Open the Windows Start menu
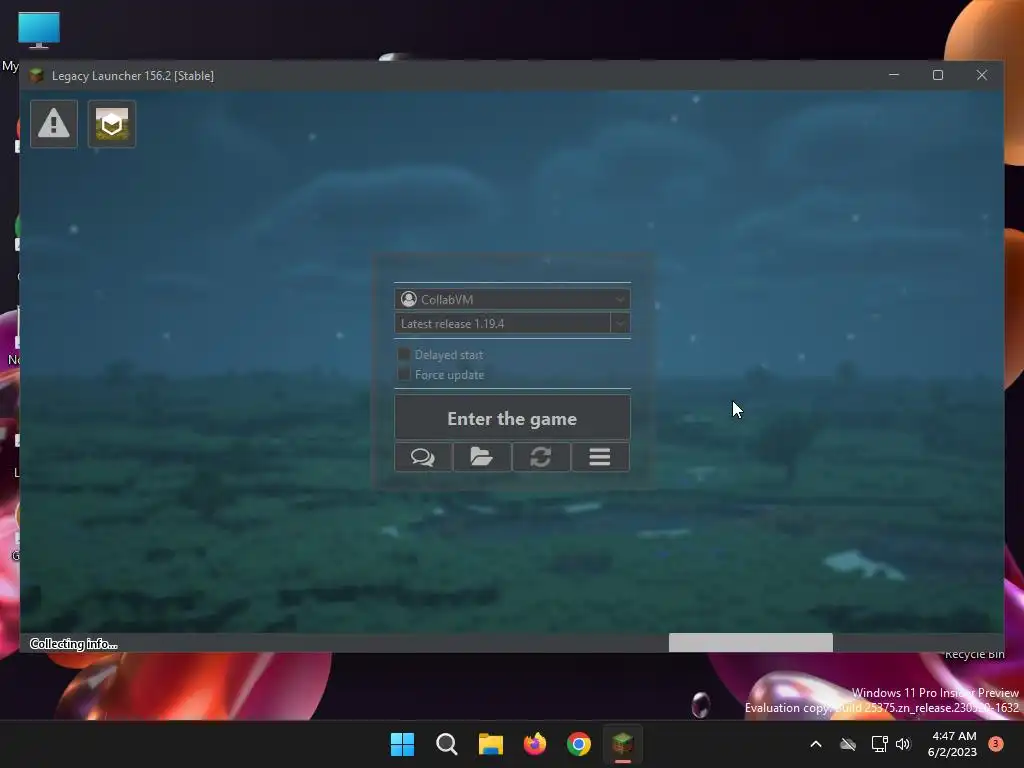 [x=402, y=744]
